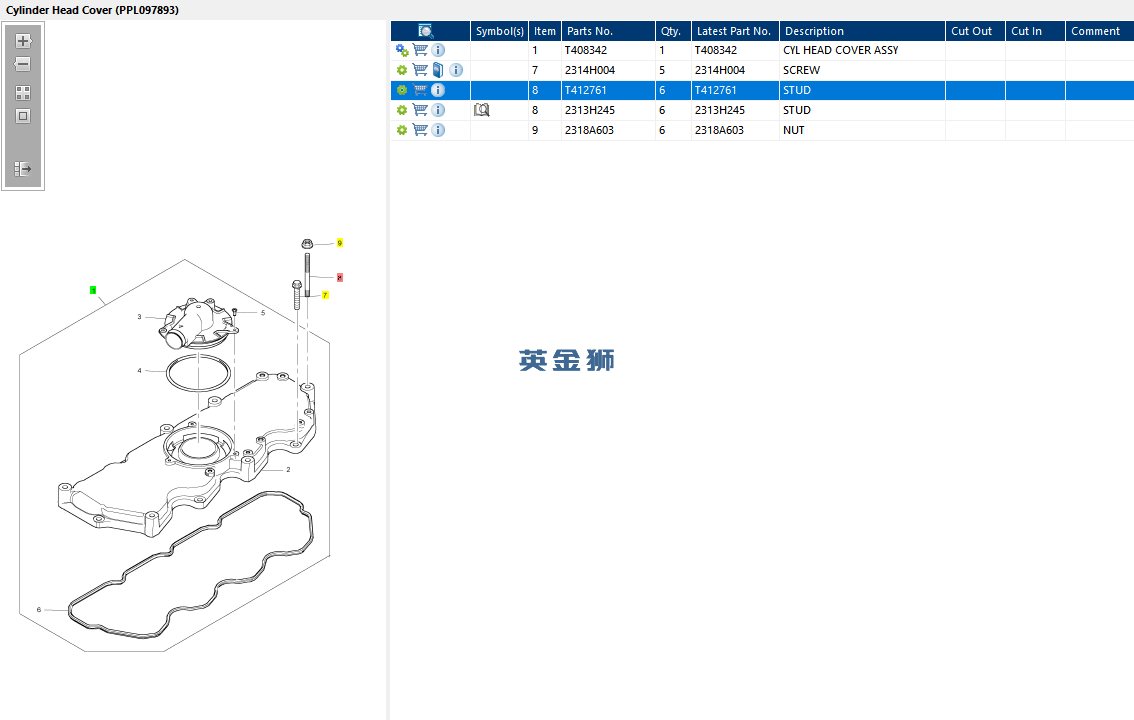The height and width of the screenshot is (720, 1134).
Task: Open info for CYL HEAD COVER ASSY
Action: pyautogui.click(x=438, y=50)
